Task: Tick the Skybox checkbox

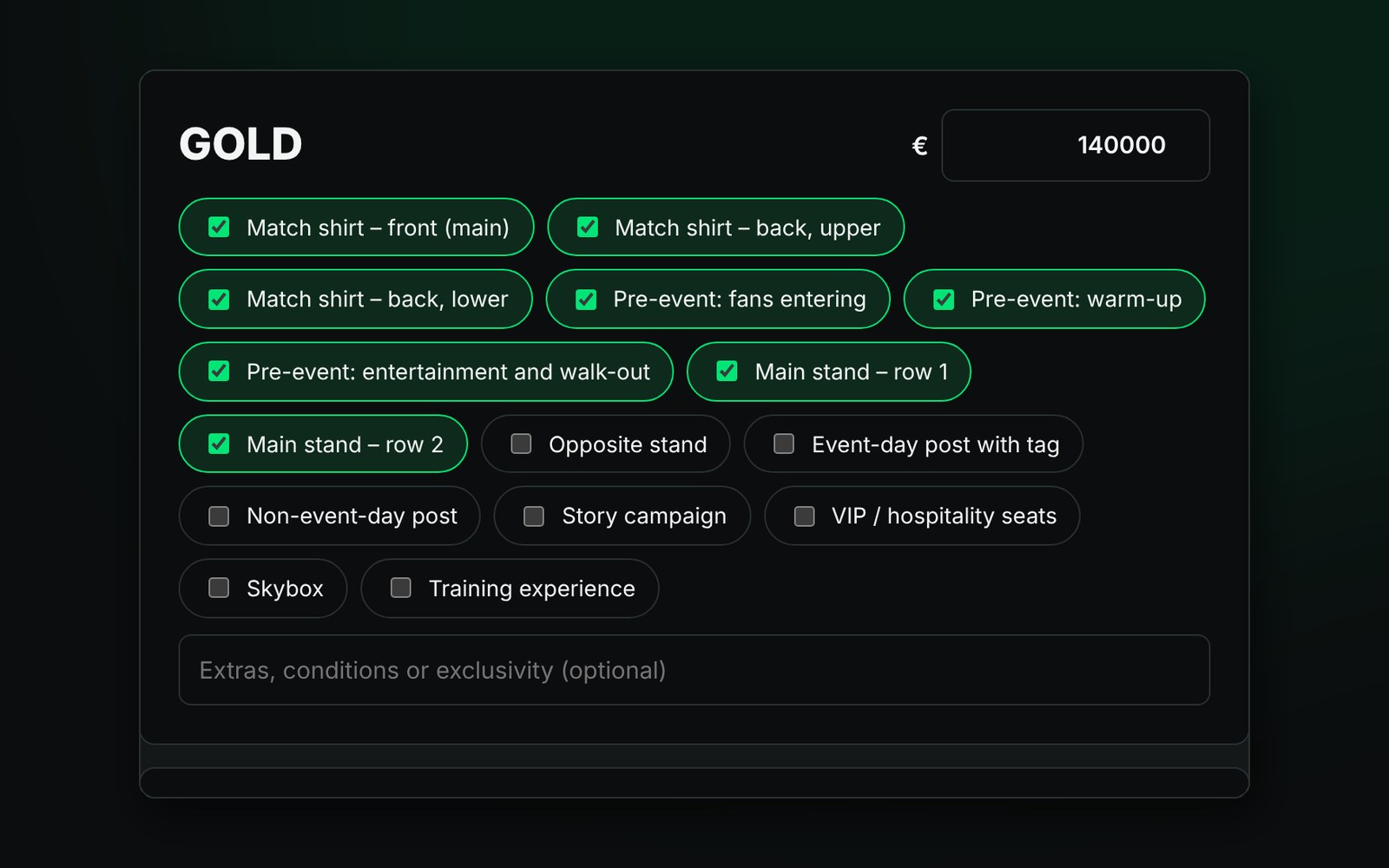Action: point(219,589)
